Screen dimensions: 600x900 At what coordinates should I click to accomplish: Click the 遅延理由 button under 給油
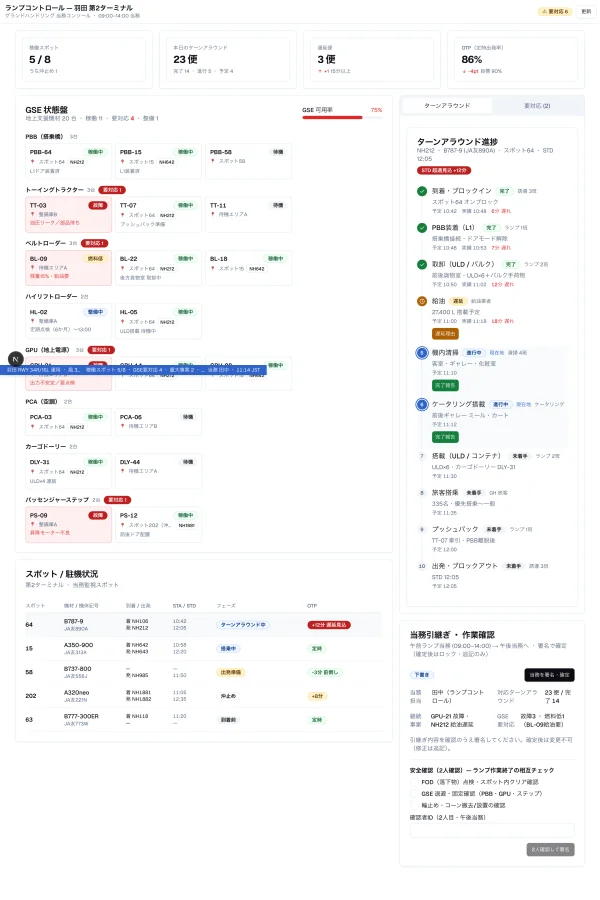point(445,333)
